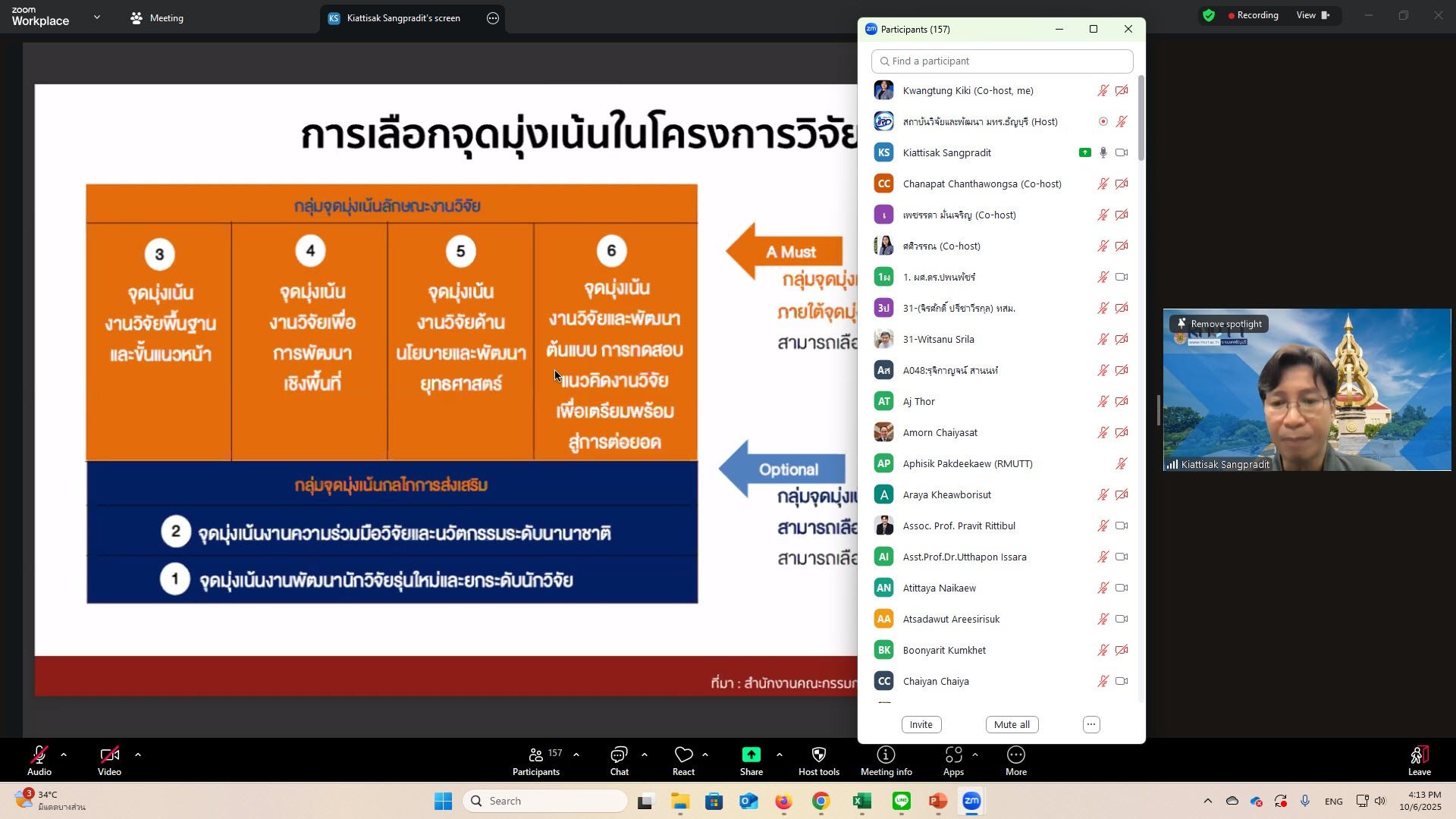The image size is (1456, 819).
Task: Click the Leave meeting icon
Action: pyautogui.click(x=1419, y=755)
